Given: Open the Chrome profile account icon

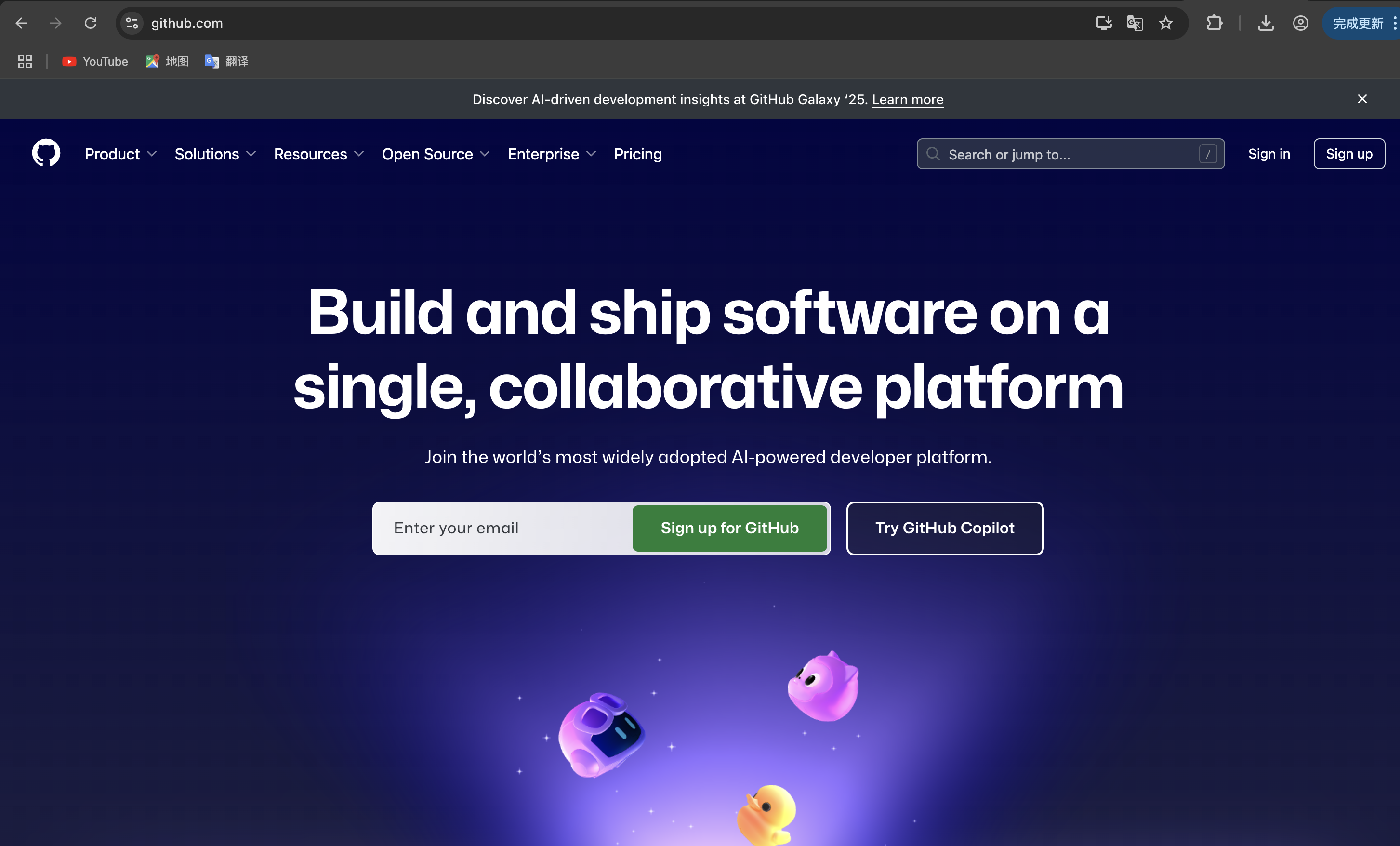Looking at the screenshot, I should (1300, 23).
